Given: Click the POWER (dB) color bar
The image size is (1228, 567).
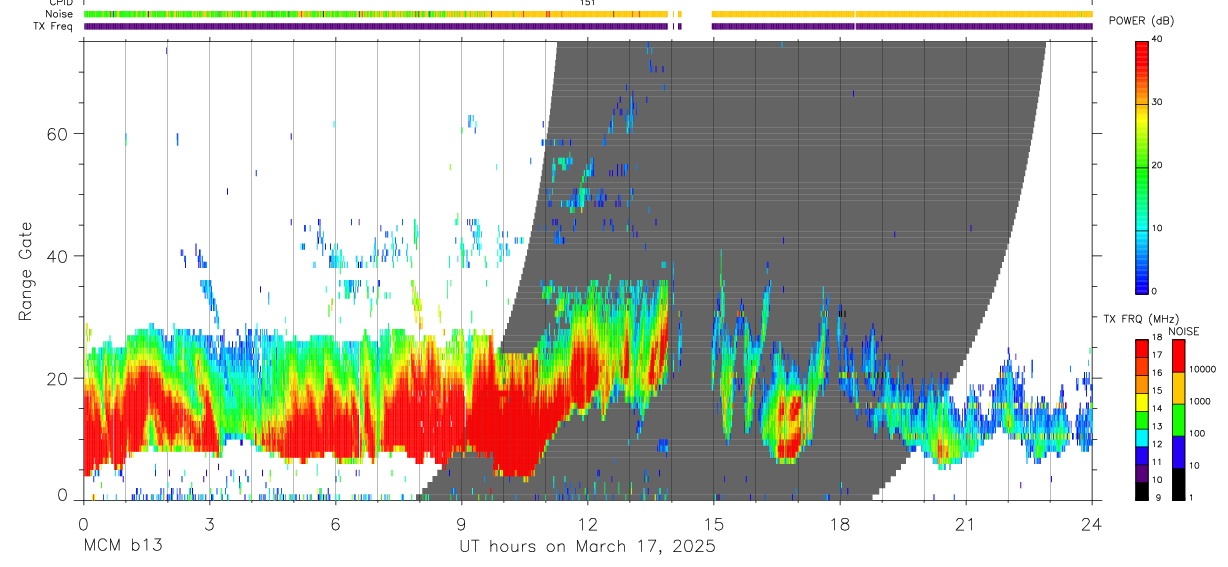Looking at the screenshot, I should (x=1141, y=166).
